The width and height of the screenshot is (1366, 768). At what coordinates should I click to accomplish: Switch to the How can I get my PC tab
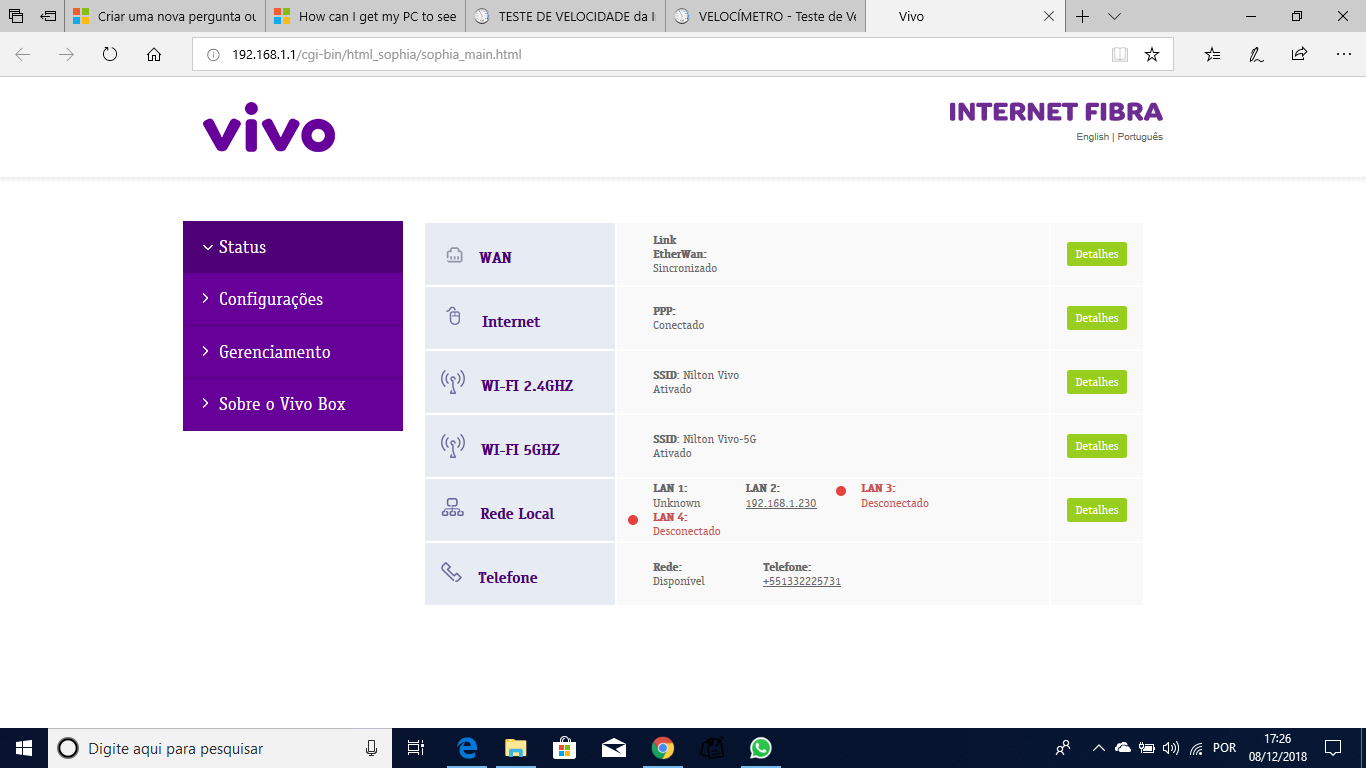[365, 16]
